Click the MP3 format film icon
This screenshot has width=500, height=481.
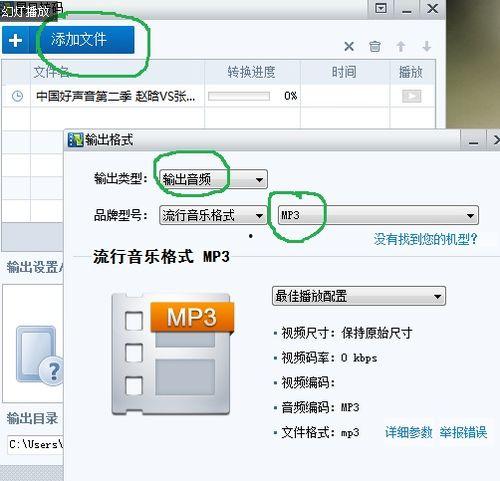(x=173, y=354)
